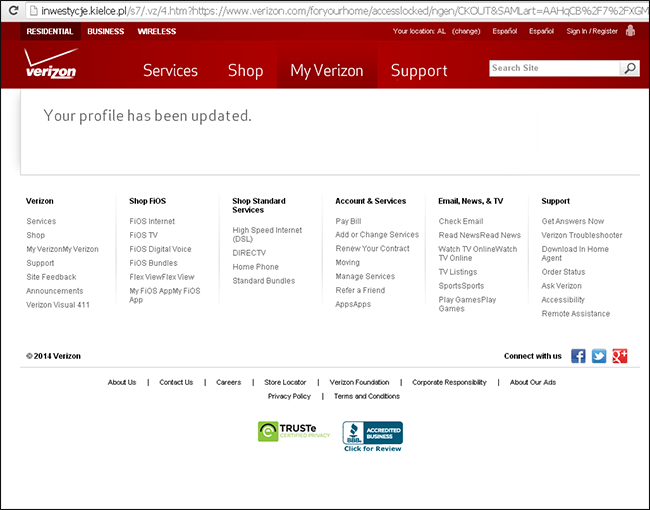Click Renew Your Contract link
650x510 pixels.
coord(372,248)
